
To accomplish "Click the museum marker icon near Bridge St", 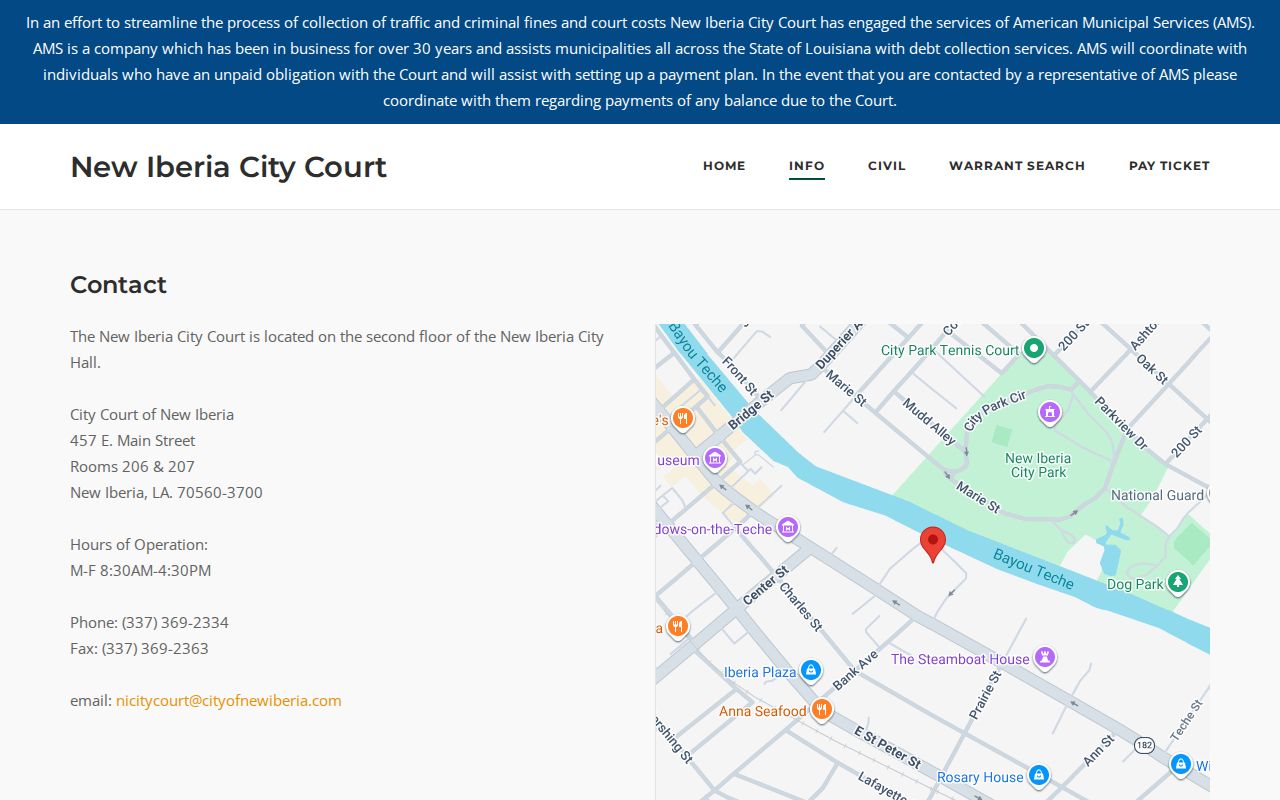I will 714,459.
